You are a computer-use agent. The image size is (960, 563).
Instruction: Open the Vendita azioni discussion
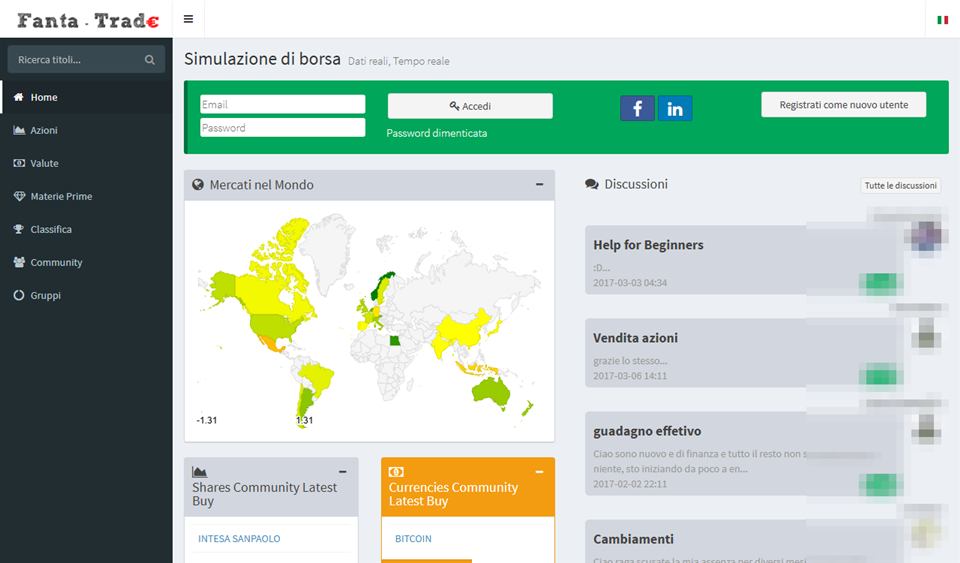click(636, 338)
